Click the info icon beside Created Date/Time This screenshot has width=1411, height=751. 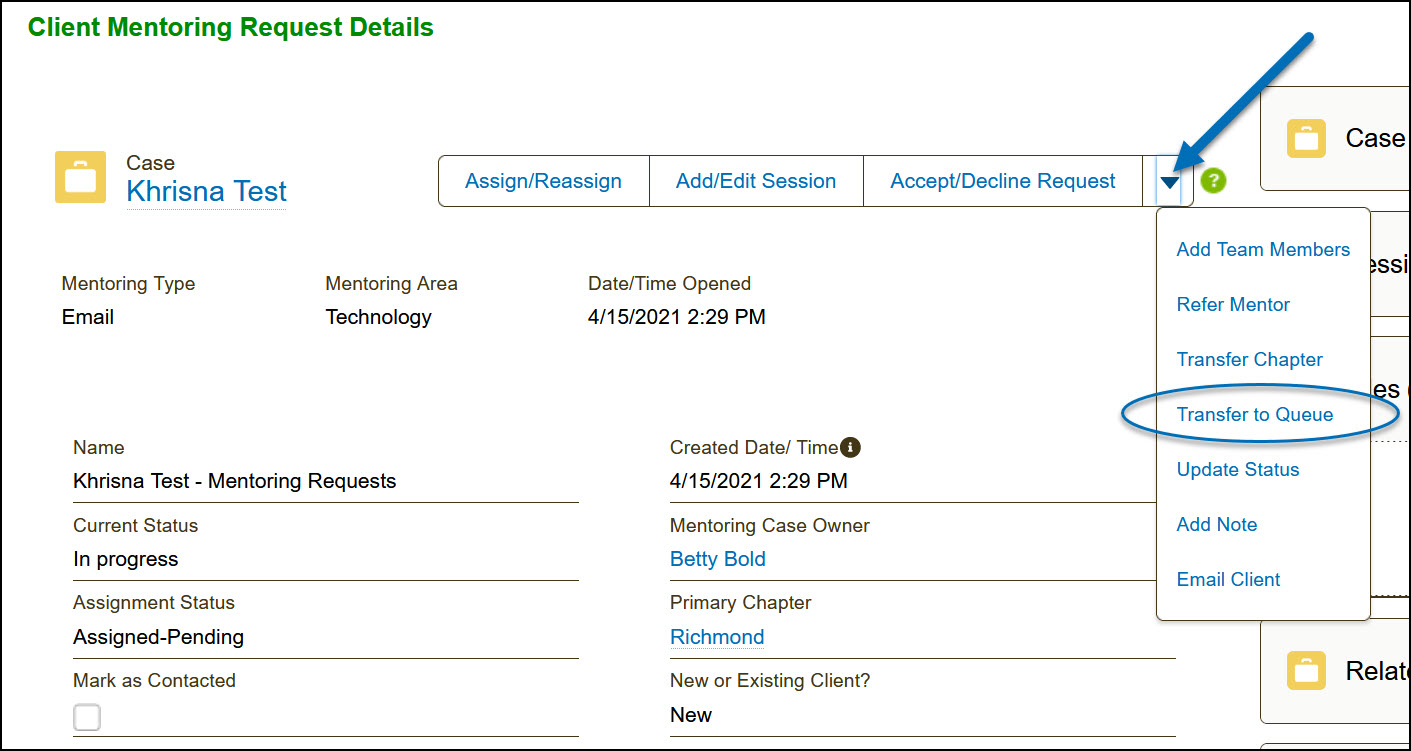pos(851,447)
